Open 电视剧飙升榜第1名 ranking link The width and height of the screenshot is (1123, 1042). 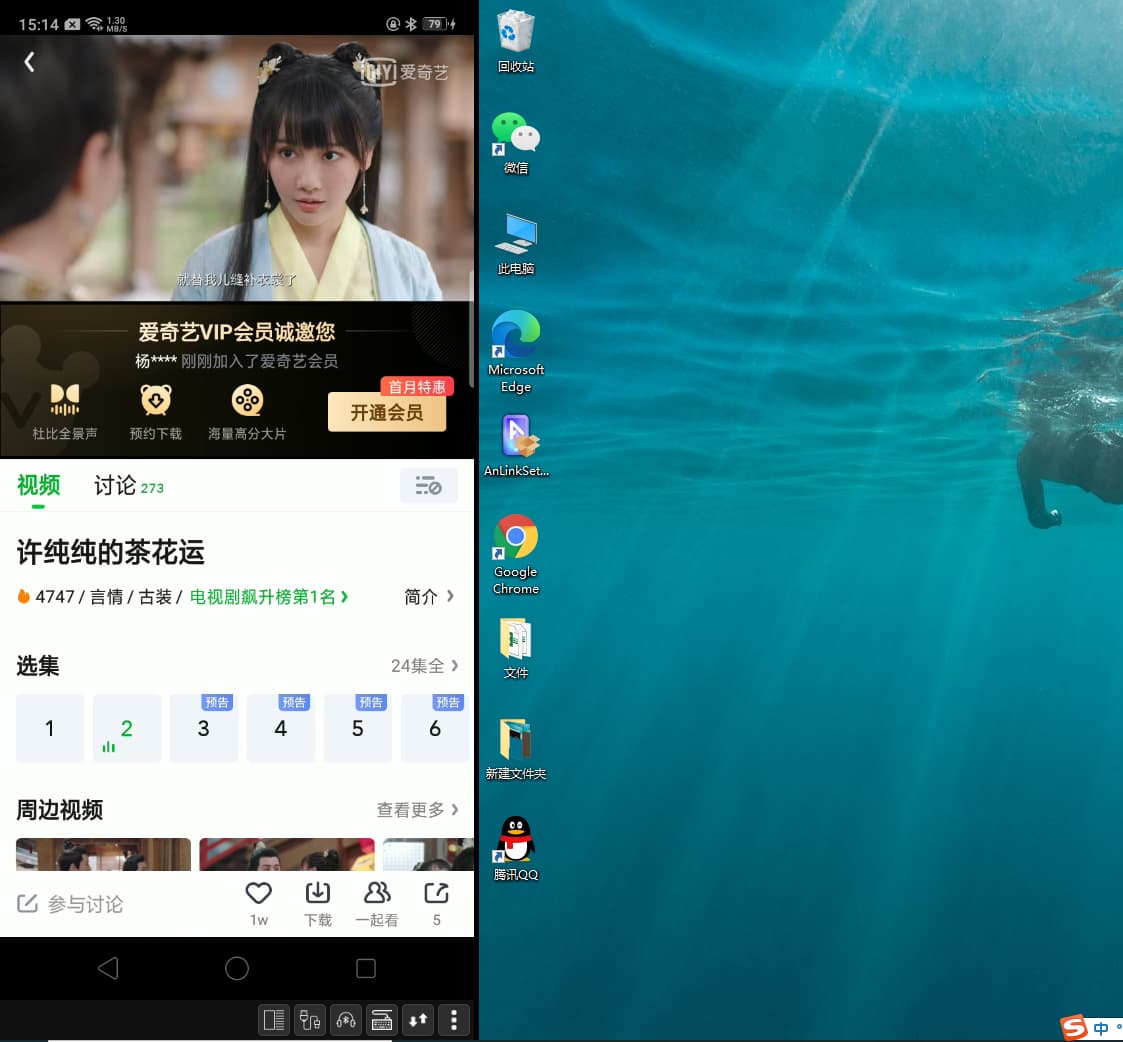(268, 597)
